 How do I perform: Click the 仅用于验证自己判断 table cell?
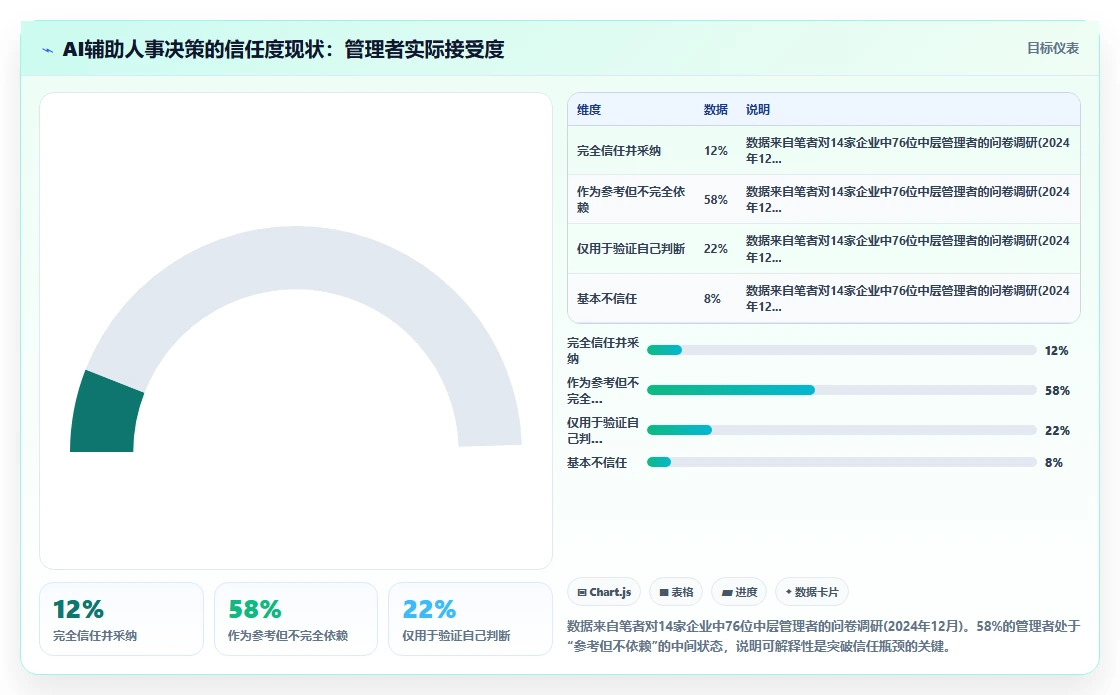(631, 249)
